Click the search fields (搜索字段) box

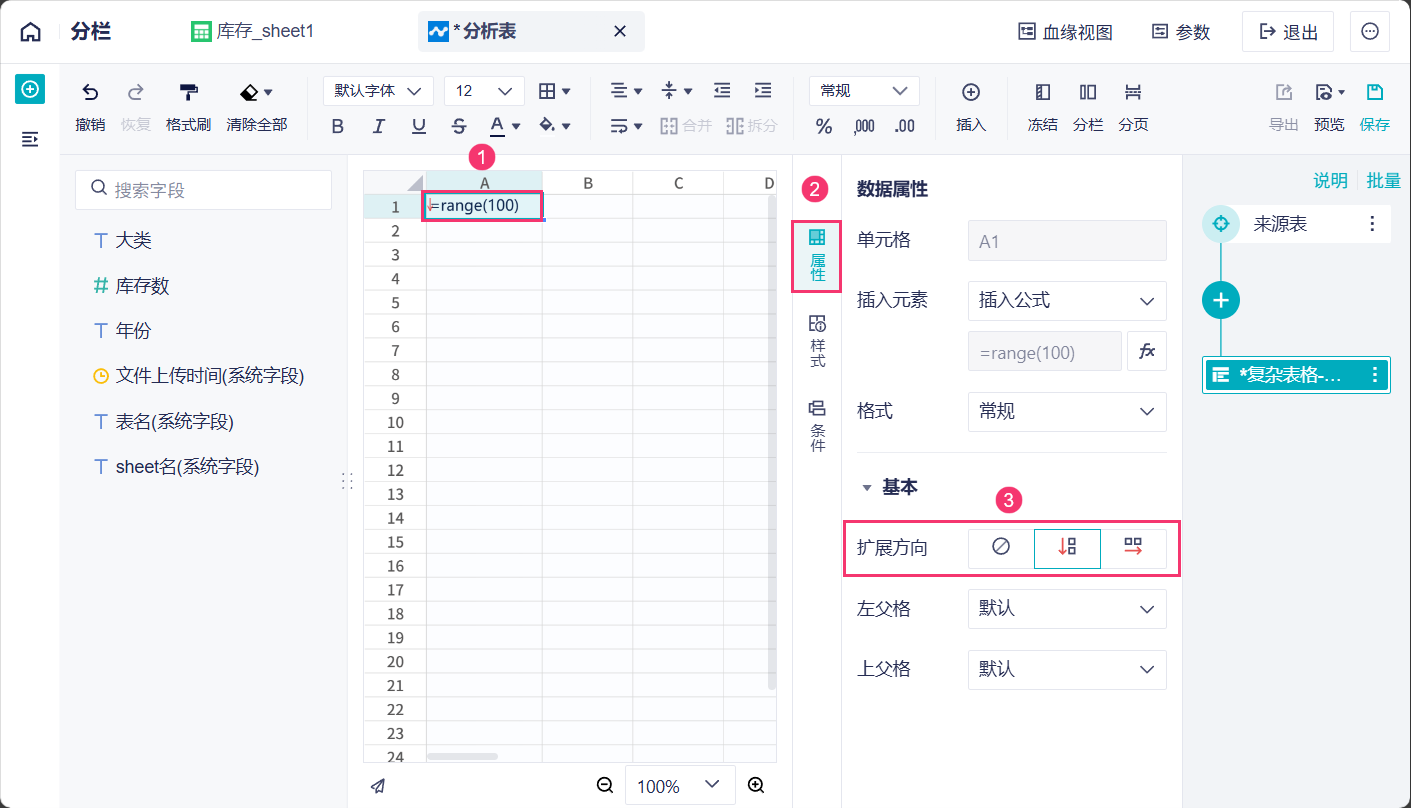pyautogui.click(x=203, y=190)
